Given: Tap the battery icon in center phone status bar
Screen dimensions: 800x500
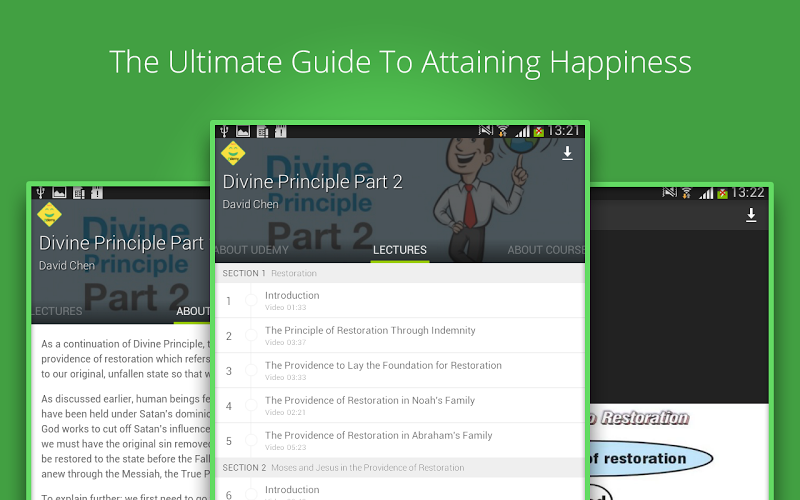Looking at the screenshot, I should [x=539, y=132].
